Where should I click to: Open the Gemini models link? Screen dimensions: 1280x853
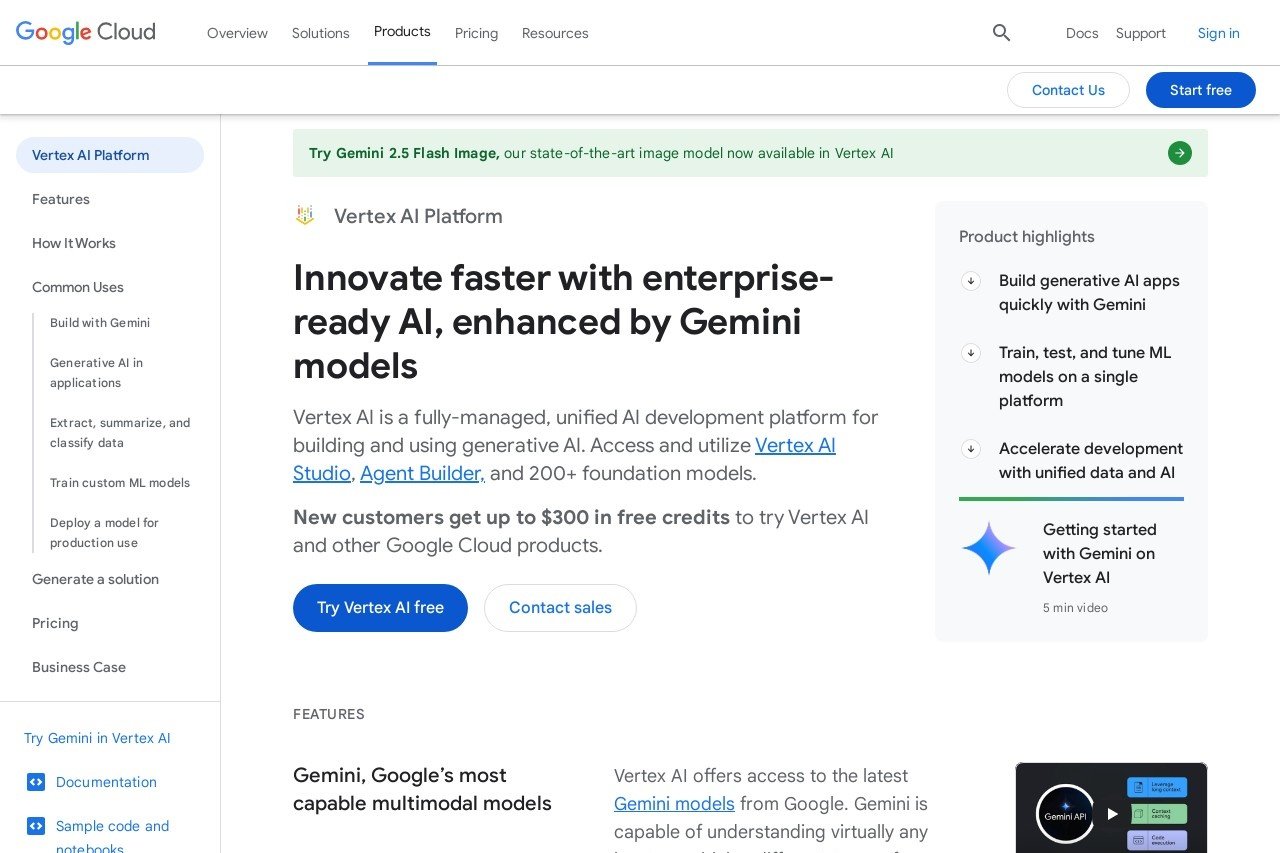click(x=674, y=803)
